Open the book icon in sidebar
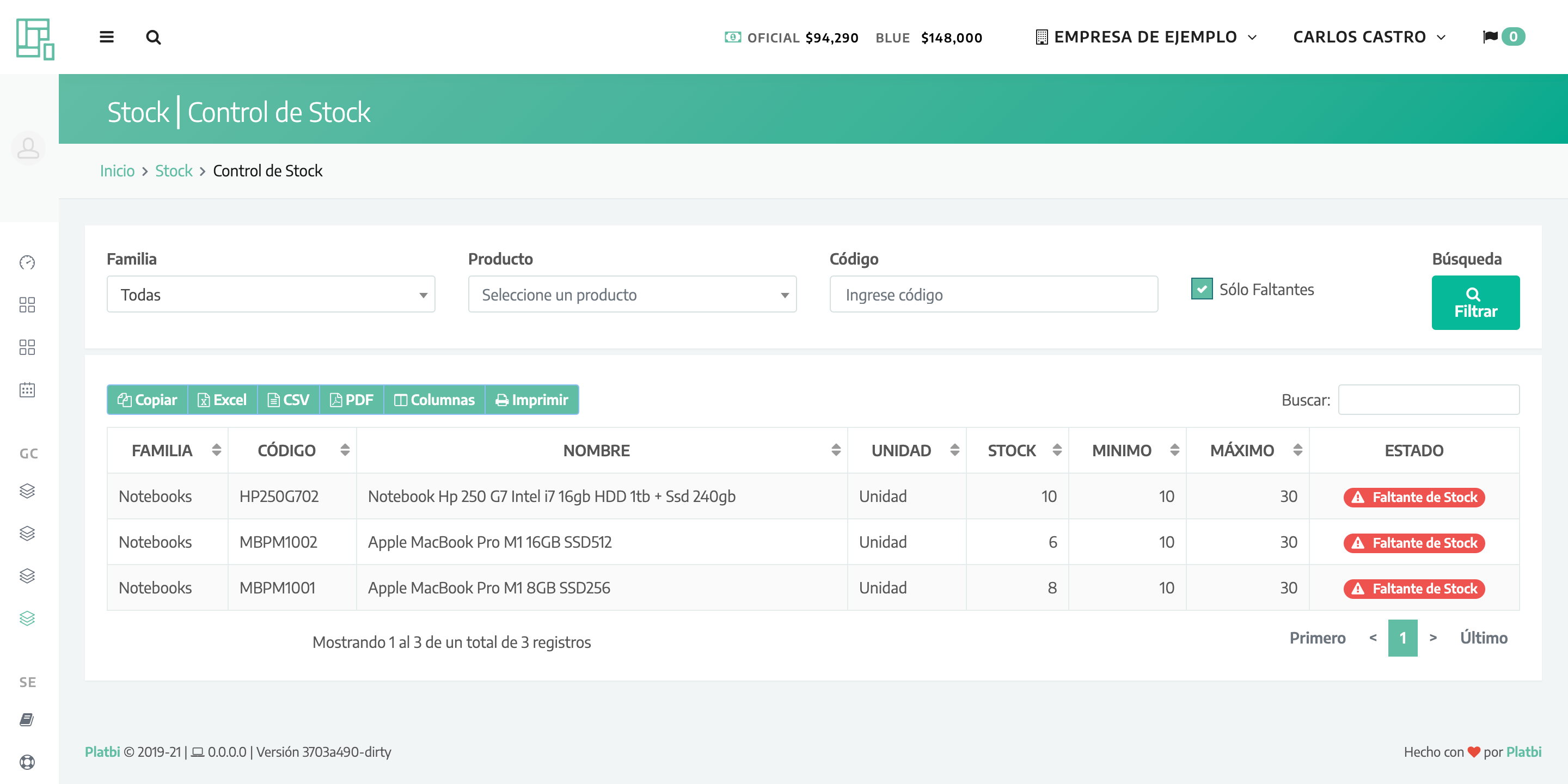Viewport: 1568px width, 784px height. coord(27,719)
